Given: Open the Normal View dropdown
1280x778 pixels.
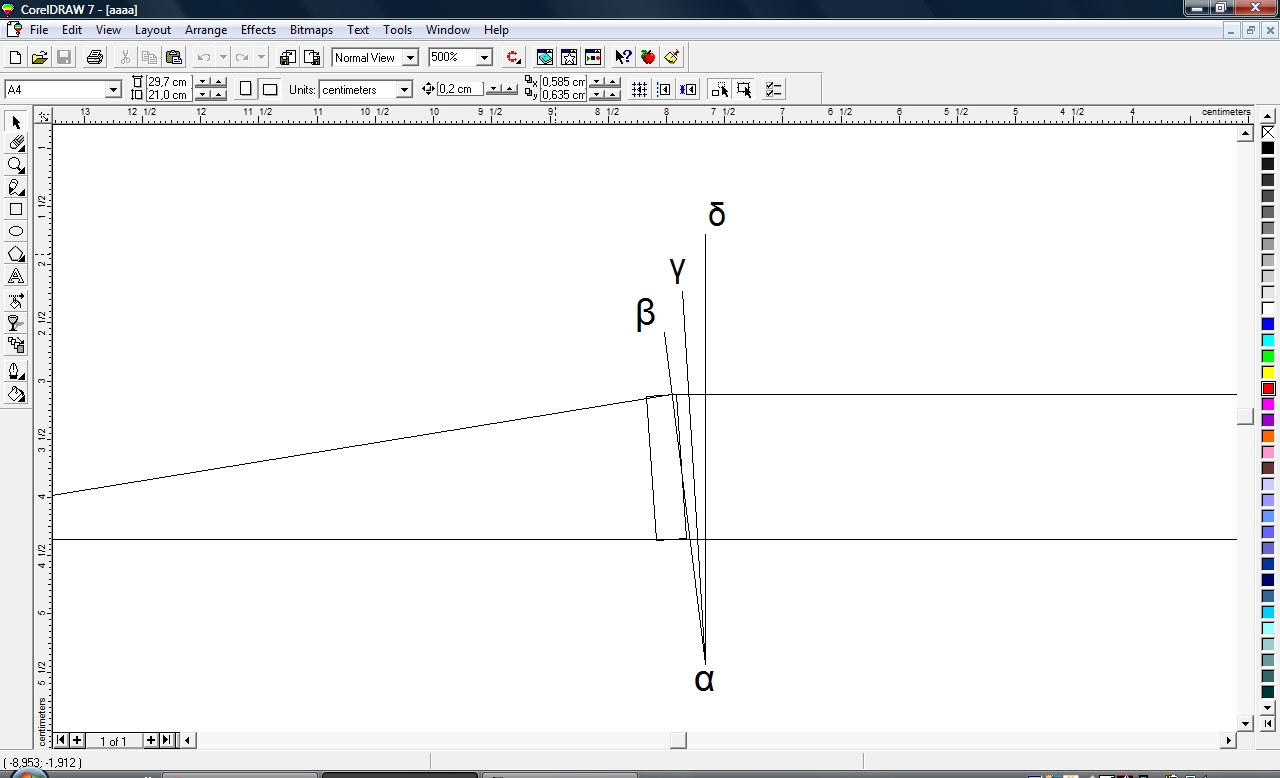Looking at the screenshot, I should coord(410,58).
